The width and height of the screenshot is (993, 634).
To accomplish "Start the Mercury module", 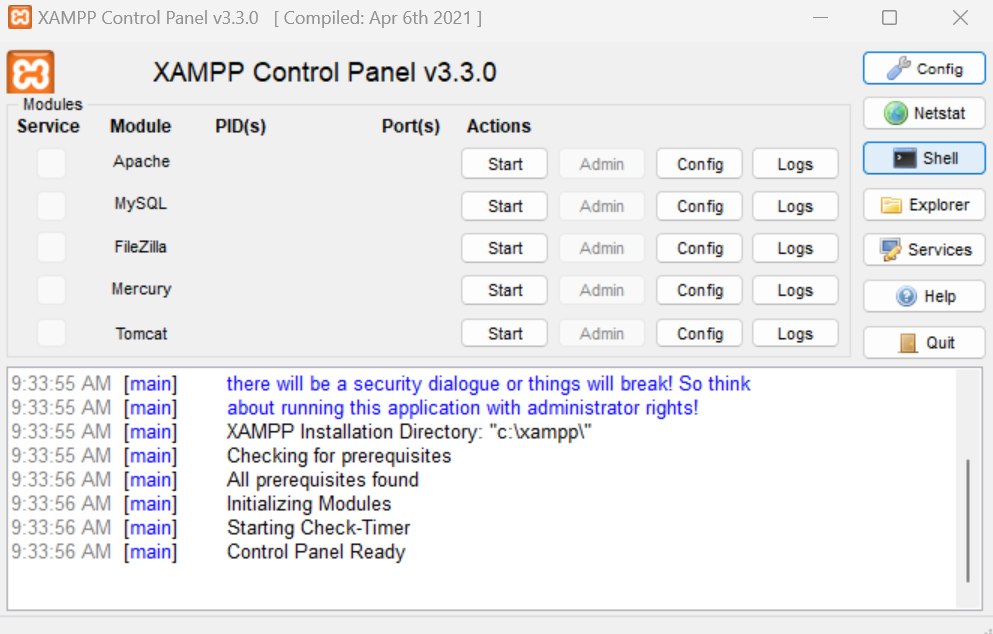I will pyautogui.click(x=504, y=290).
